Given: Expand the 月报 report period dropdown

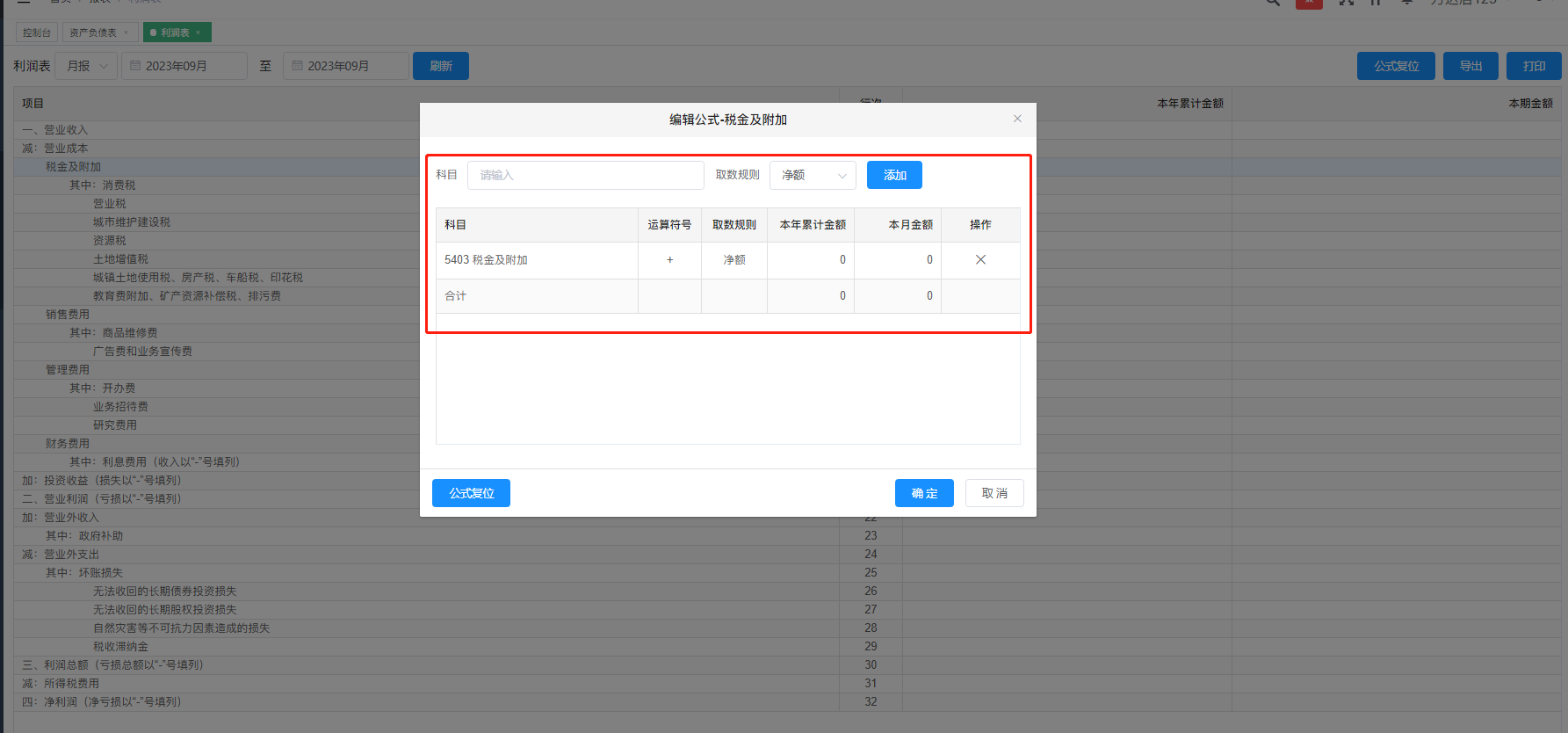Looking at the screenshot, I should [86, 66].
